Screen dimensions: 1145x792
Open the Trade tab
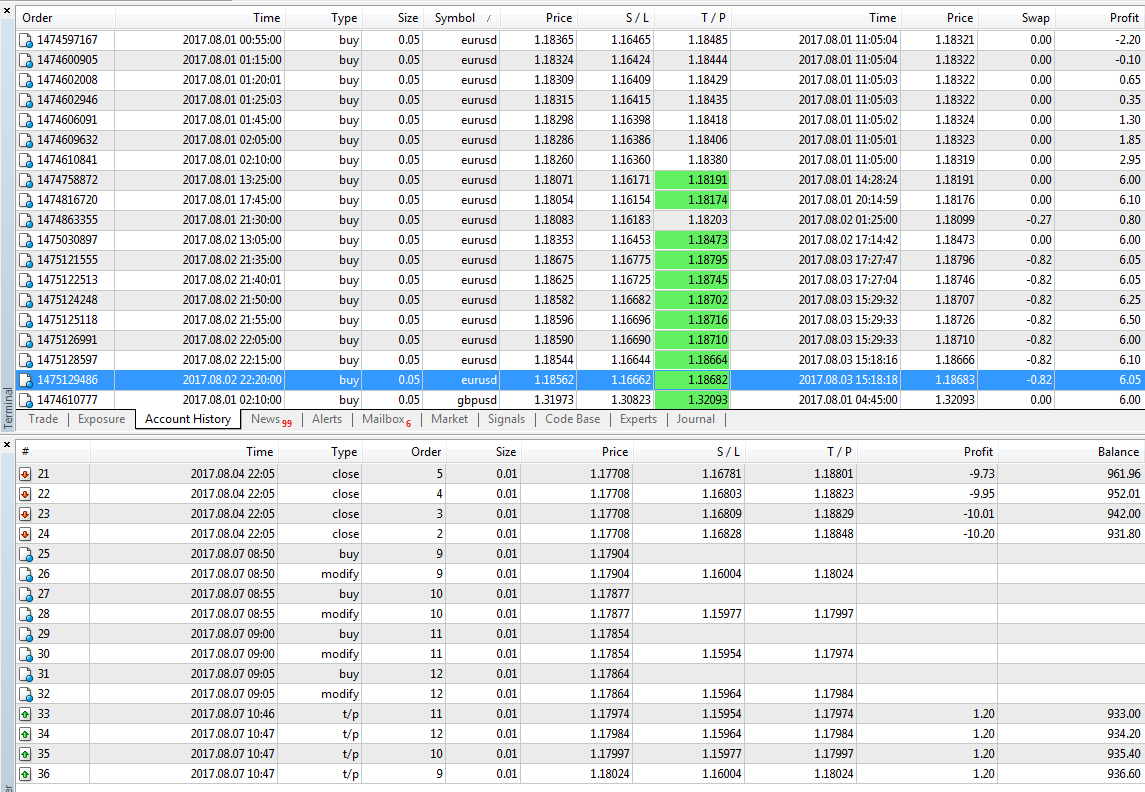[43, 419]
